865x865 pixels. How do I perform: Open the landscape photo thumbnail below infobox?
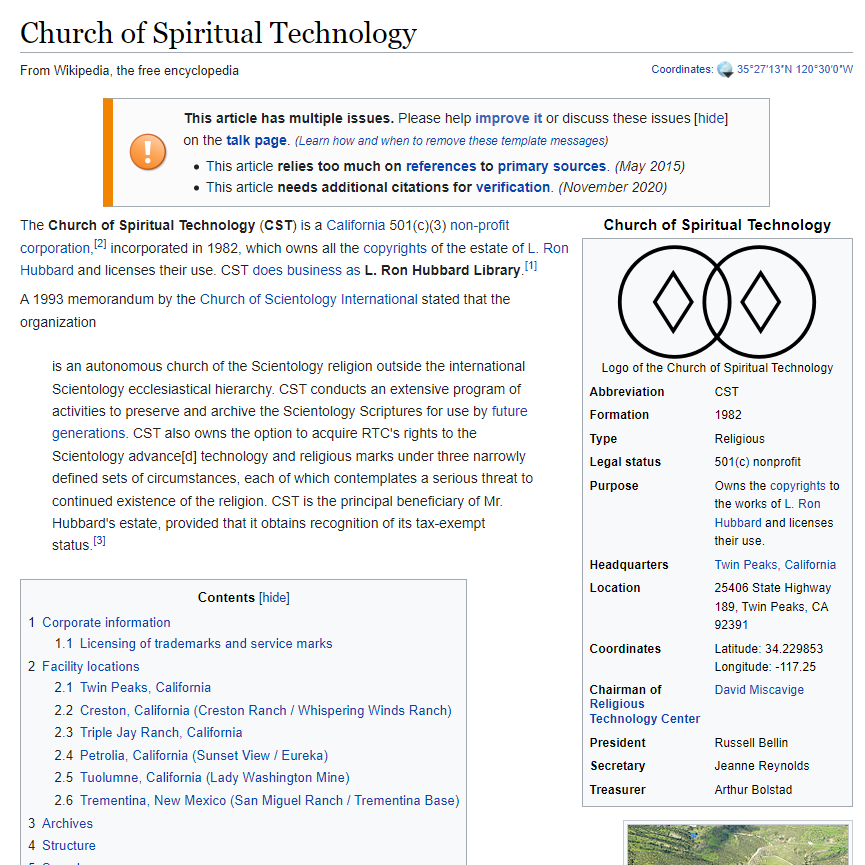(738, 845)
